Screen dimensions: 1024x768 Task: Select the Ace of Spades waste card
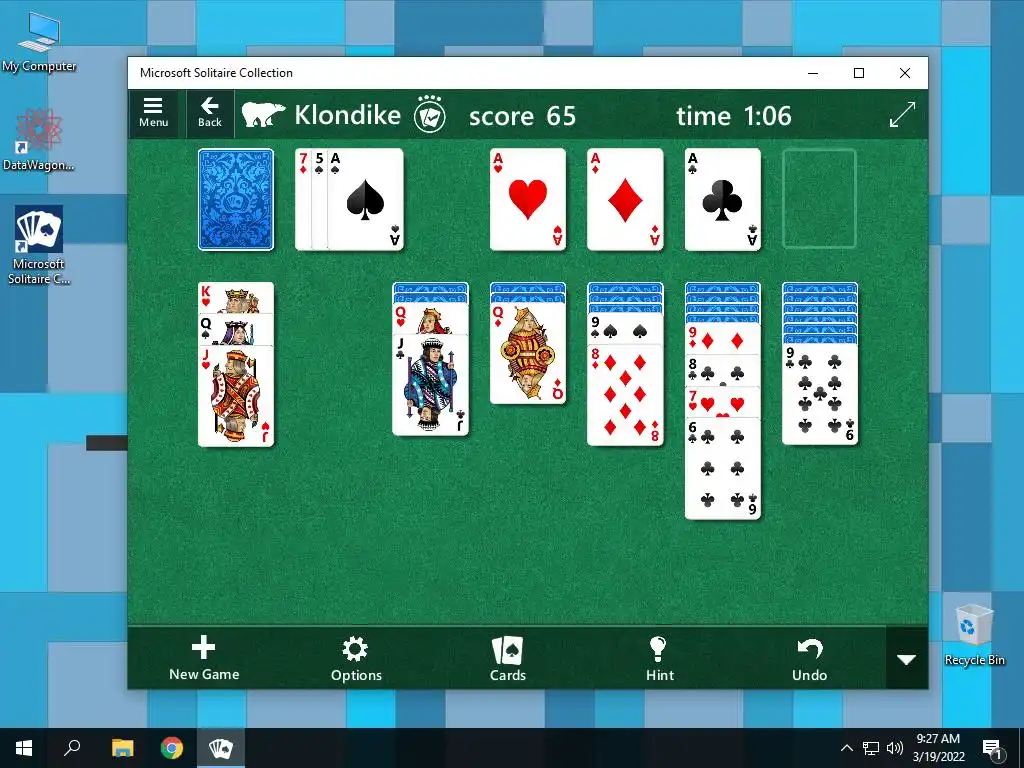click(x=365, y=199)
